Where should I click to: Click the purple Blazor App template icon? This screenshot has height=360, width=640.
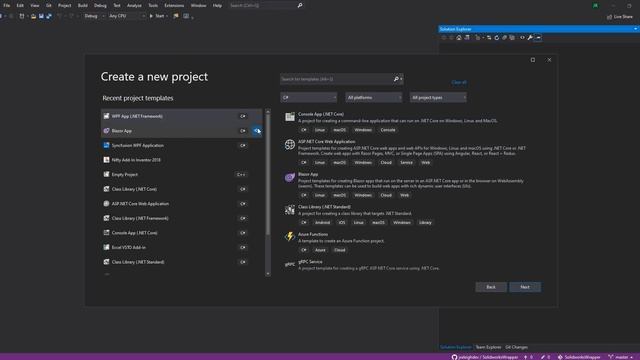(290, 177)
